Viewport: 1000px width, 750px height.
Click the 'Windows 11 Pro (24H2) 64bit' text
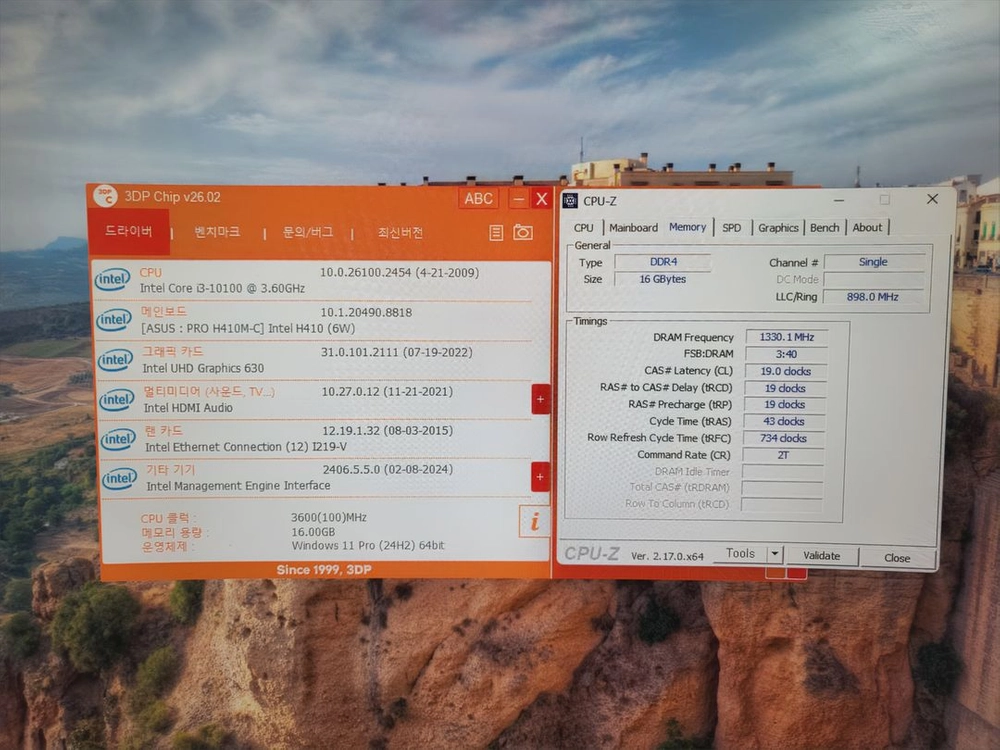[368, 545]
